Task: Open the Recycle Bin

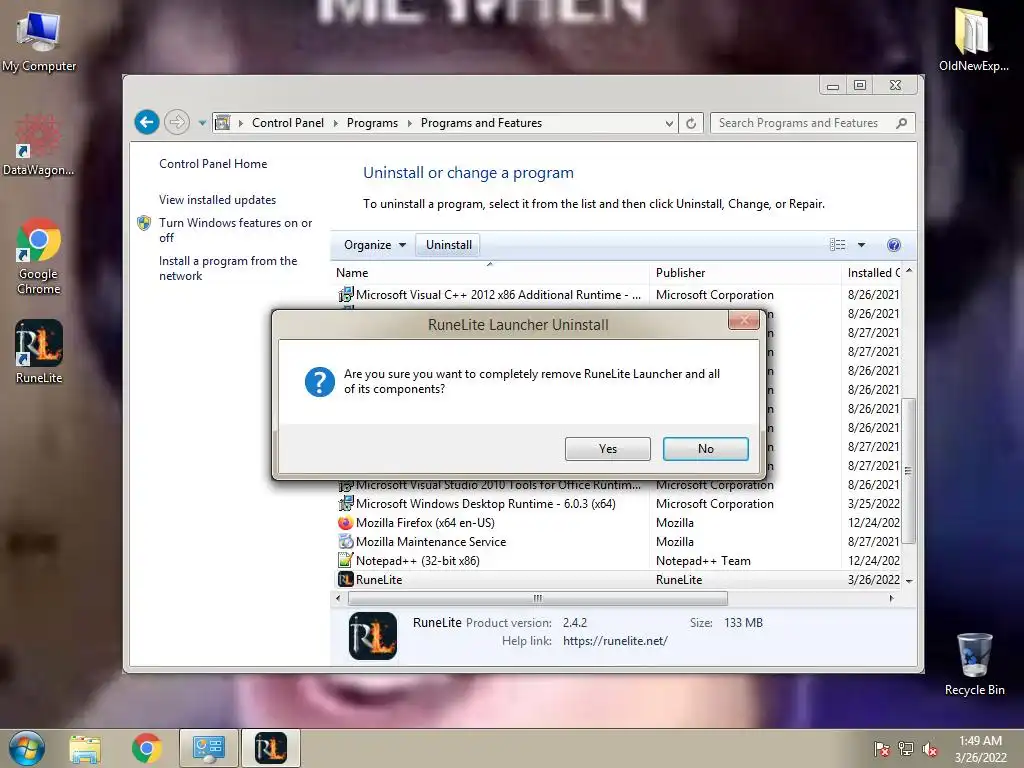Action: (x=974, y=664)
